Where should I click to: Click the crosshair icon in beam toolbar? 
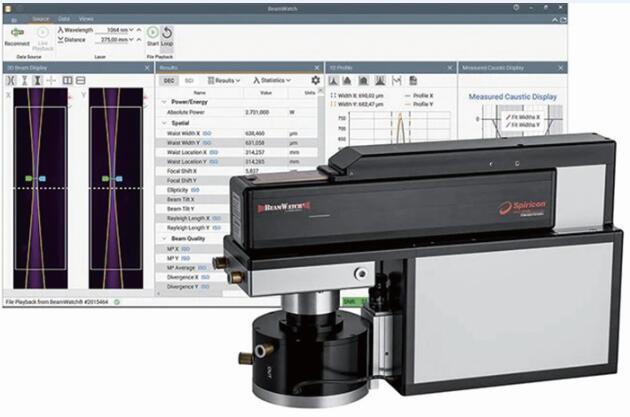coord(51,79)
